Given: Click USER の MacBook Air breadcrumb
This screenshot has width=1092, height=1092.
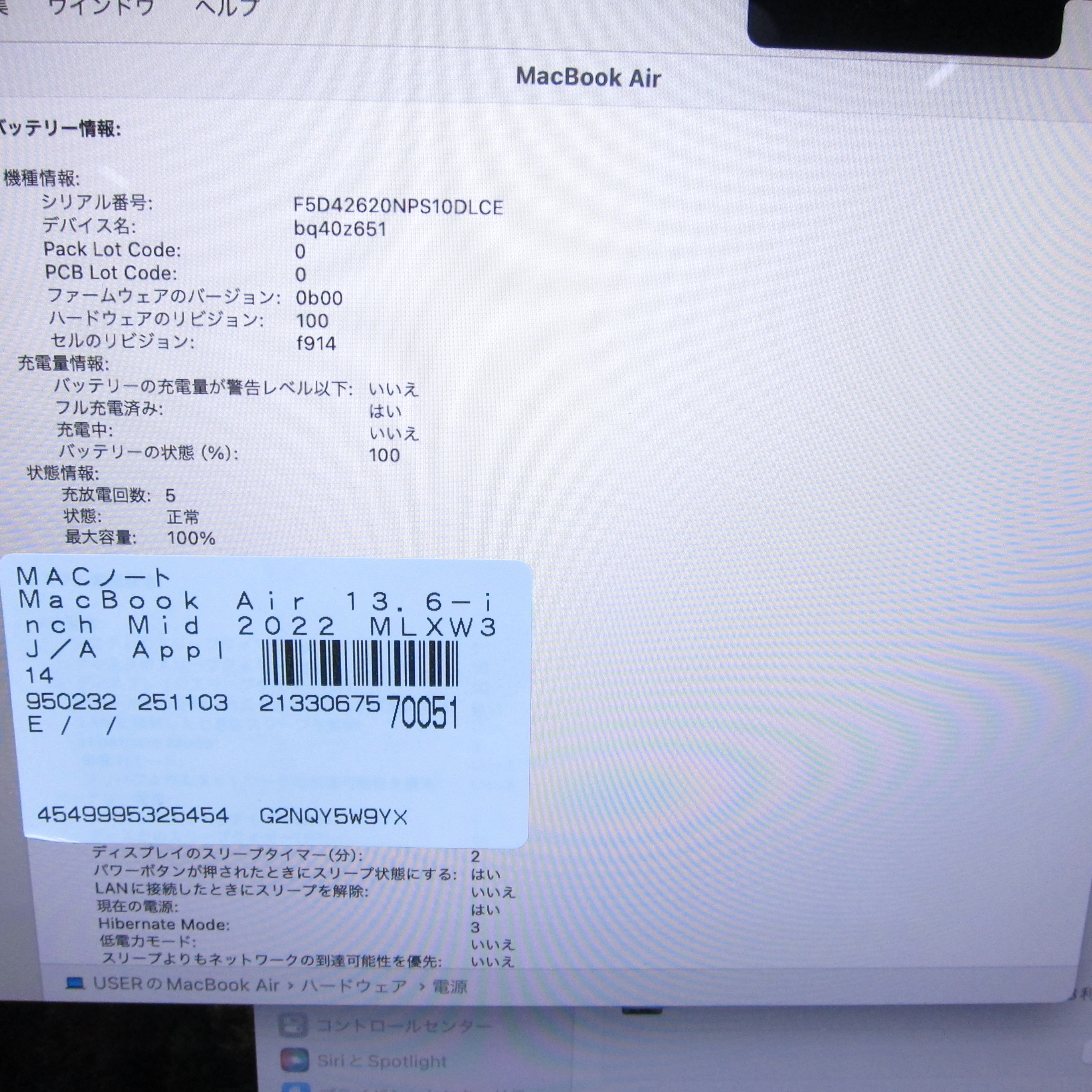Looking at the screenshot, I should [x=186, y=984].
